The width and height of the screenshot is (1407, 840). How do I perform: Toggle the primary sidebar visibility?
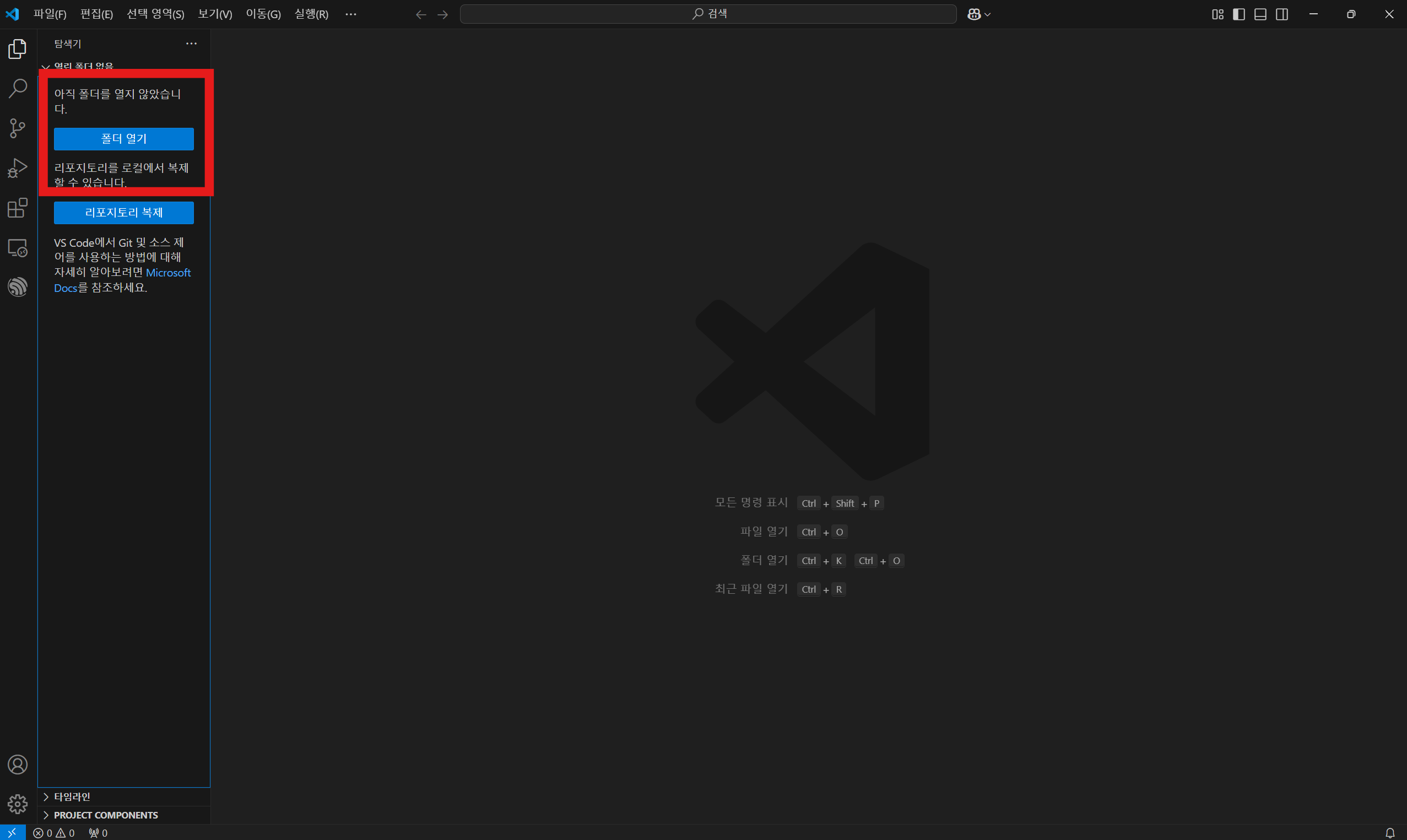pos(1239,14)
